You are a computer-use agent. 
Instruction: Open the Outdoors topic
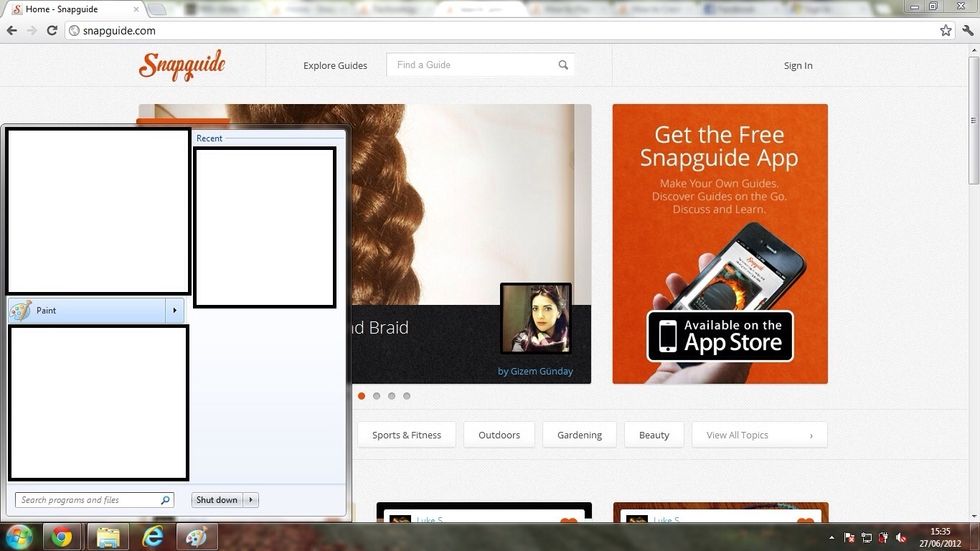499,435
